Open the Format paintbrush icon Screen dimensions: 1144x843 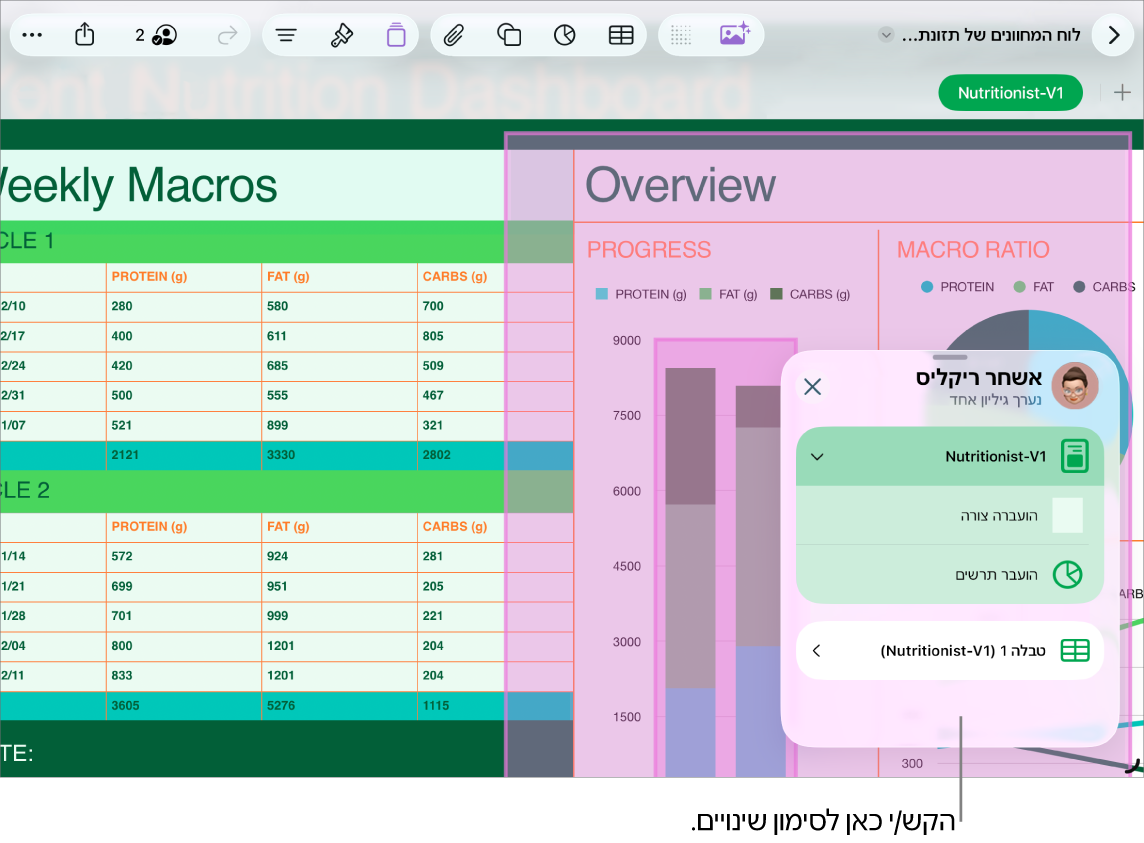click(341, 35)
